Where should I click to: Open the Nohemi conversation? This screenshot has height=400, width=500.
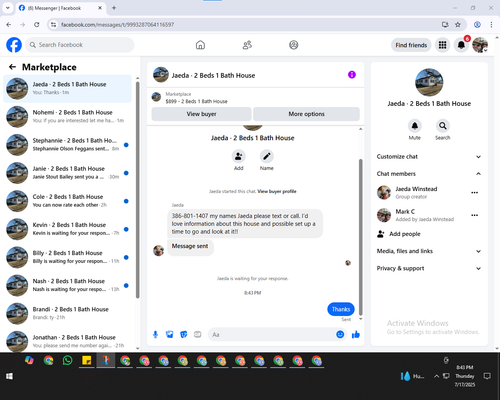67,116
